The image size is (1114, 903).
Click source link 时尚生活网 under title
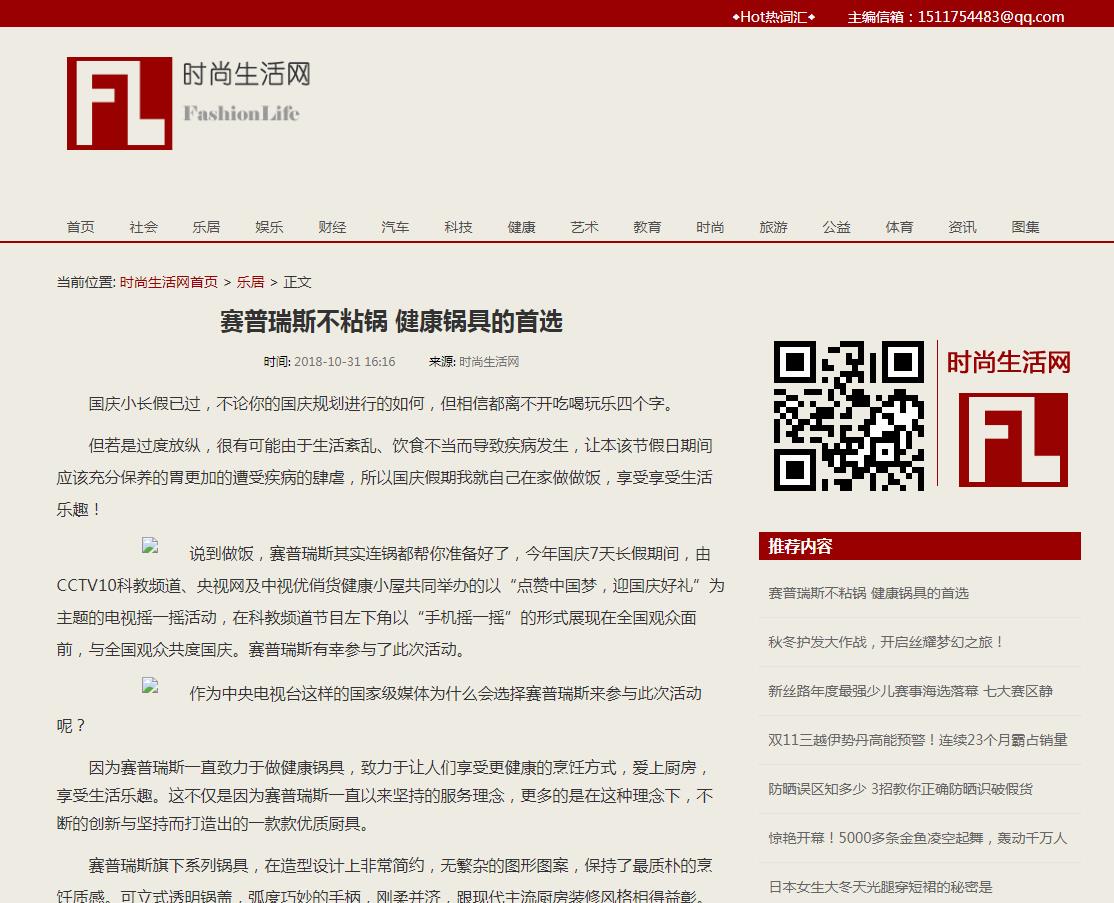click(x=489, y=362)
